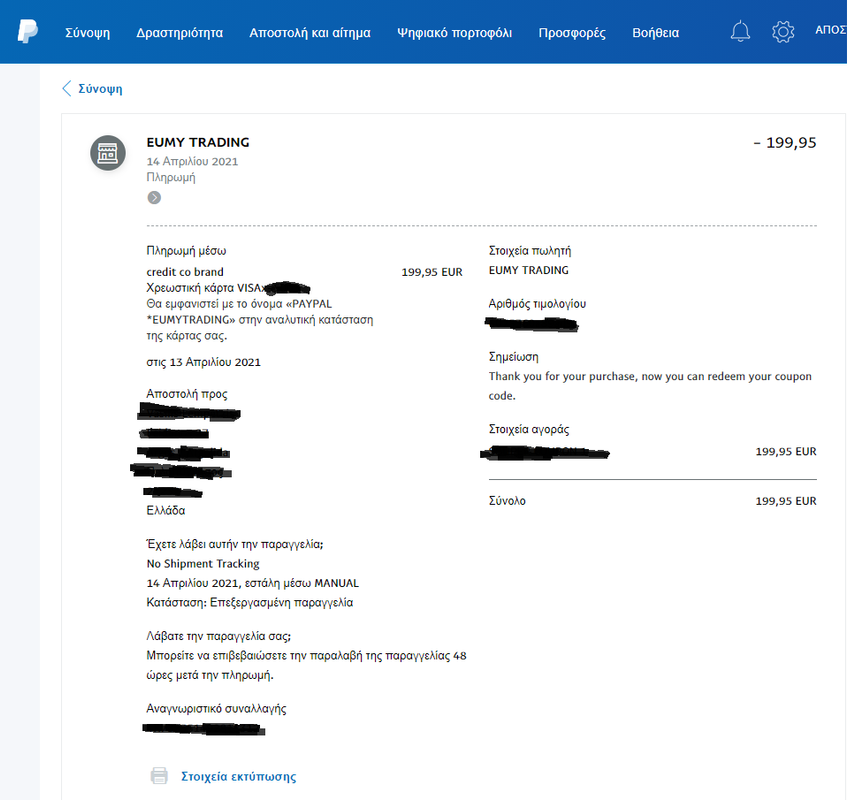
Task: Click the Στοιχεία πωλητή heading
Action: click(529, 250)
